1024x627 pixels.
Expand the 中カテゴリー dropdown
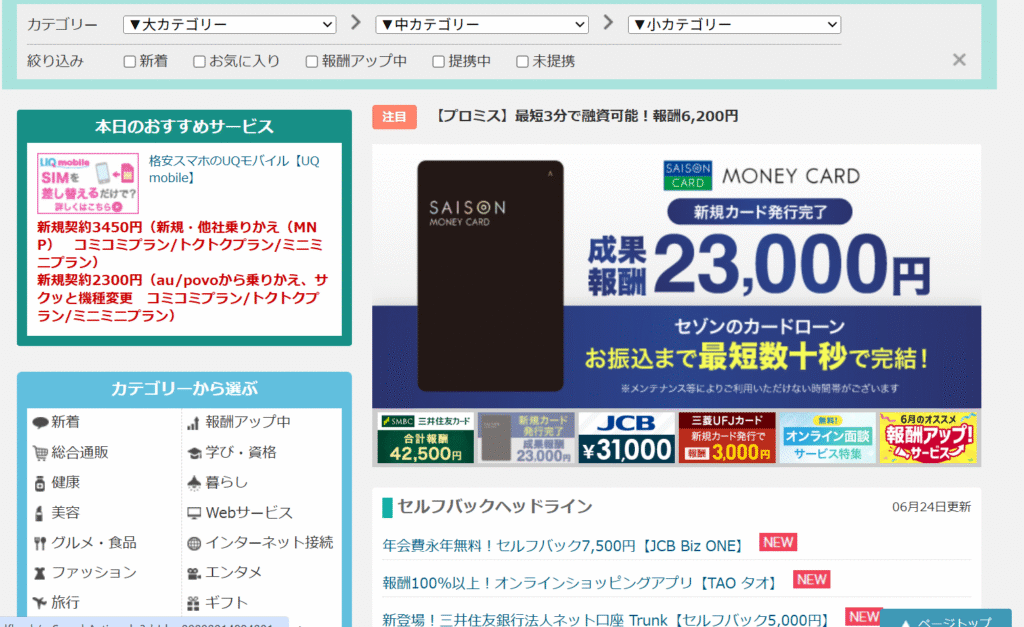click(x=482, y=25)
